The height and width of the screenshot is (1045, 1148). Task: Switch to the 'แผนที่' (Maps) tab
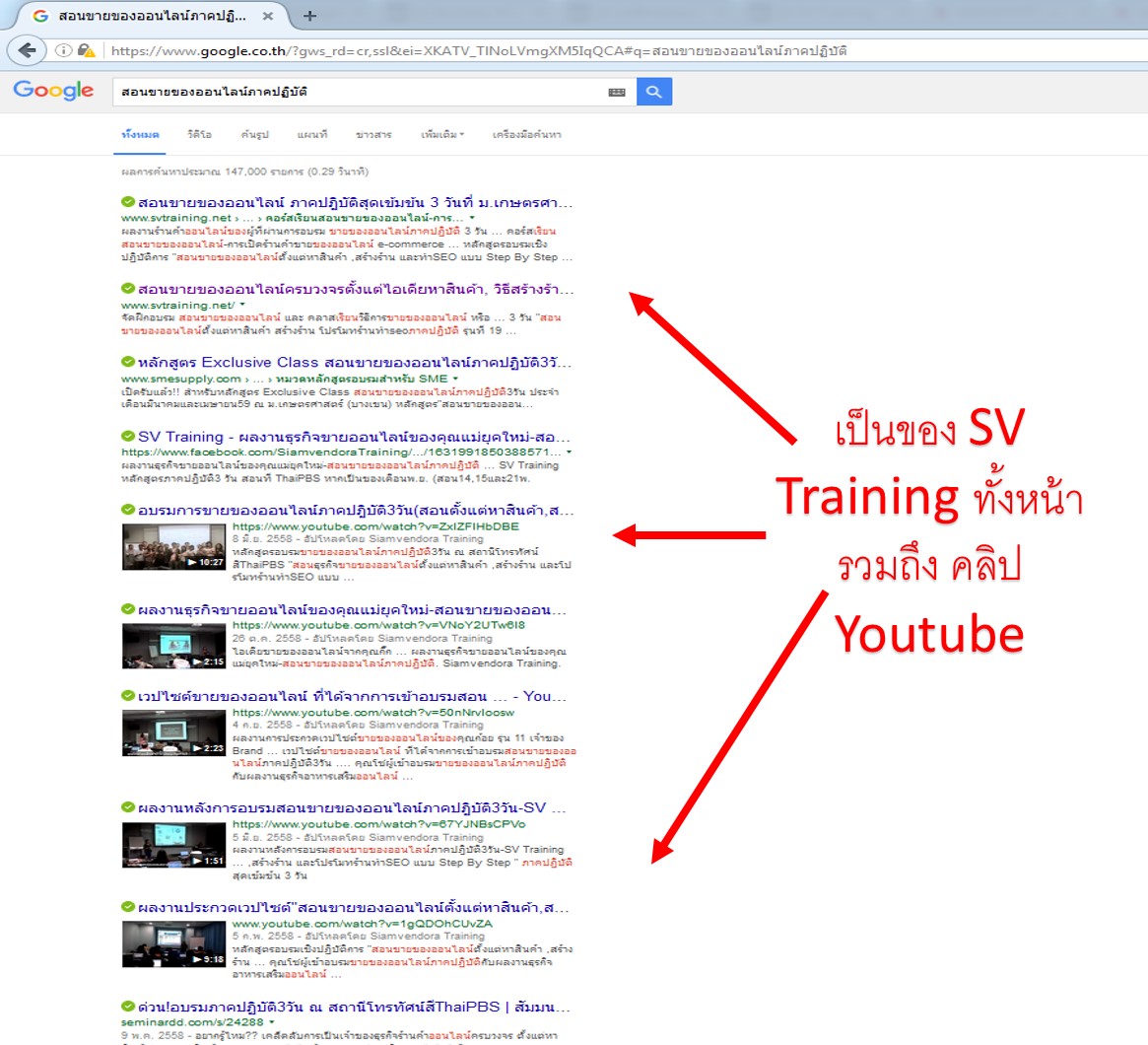point(312,135)
